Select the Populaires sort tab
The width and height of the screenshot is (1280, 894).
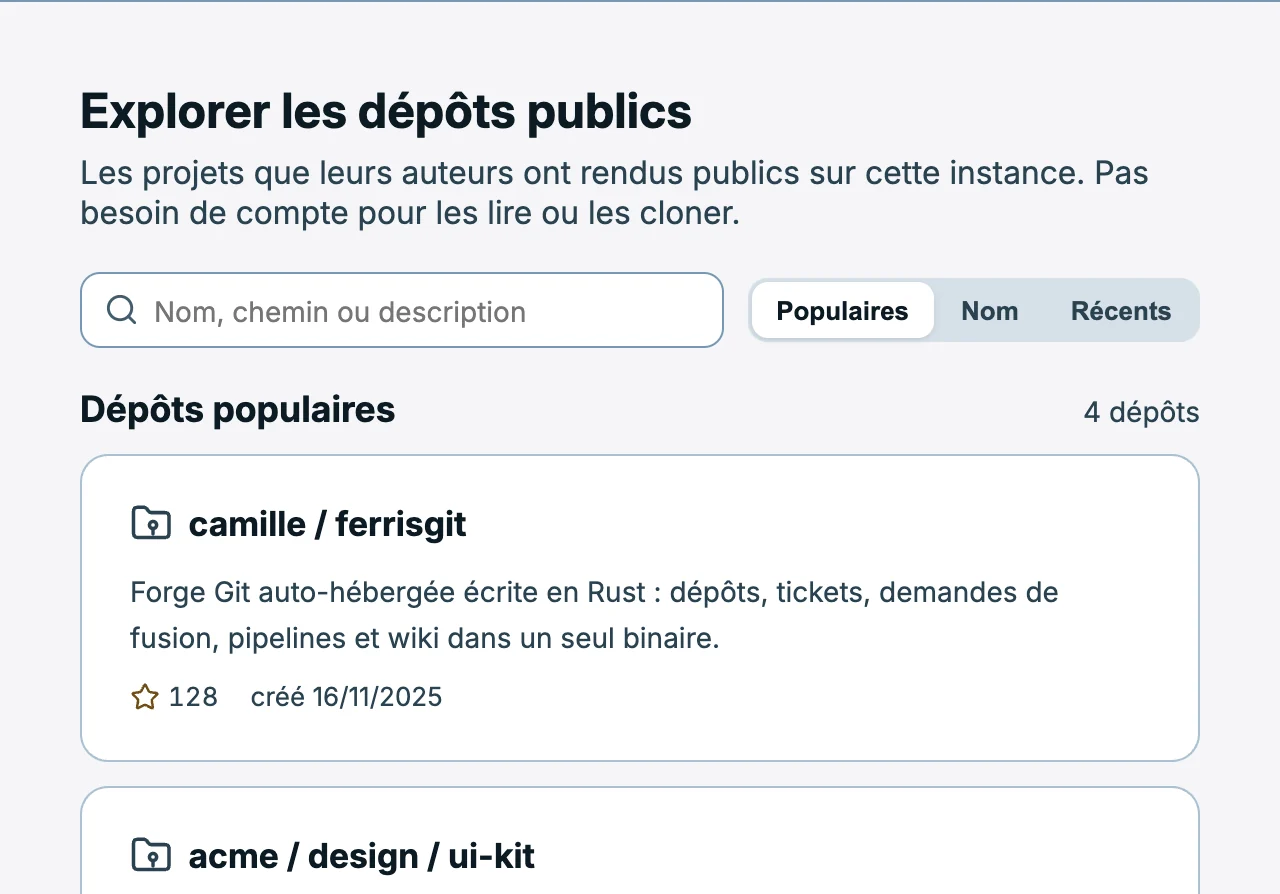click(x=842, y=311)
